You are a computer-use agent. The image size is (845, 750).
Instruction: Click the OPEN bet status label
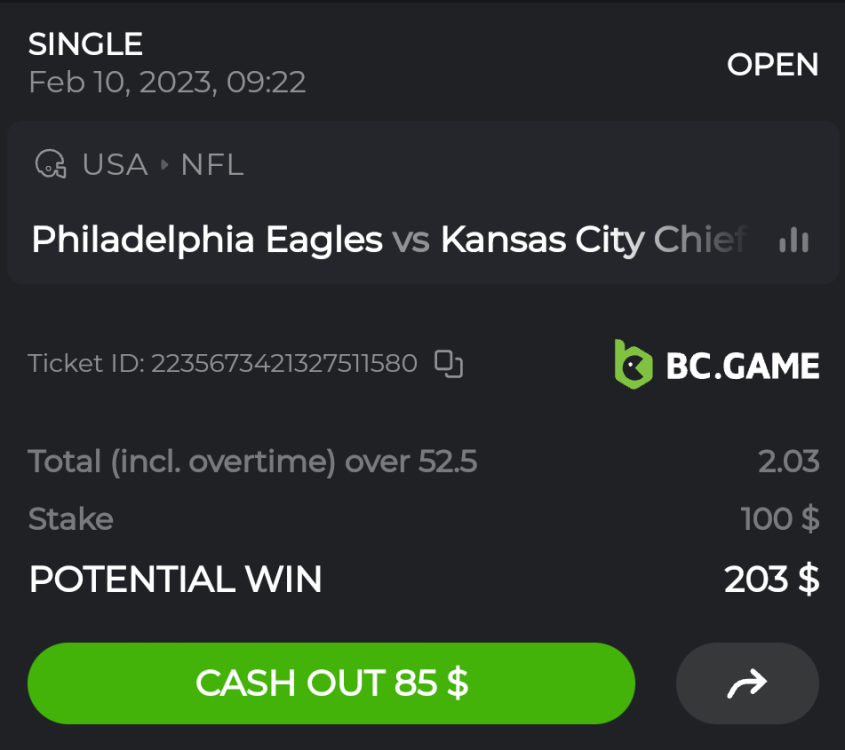[x=772, y=65]
